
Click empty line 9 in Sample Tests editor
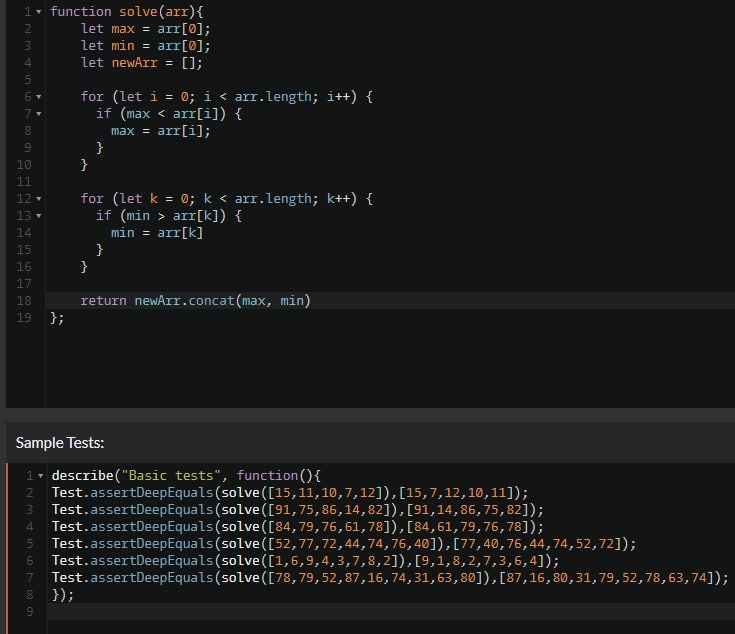click(x=391, y=612)
